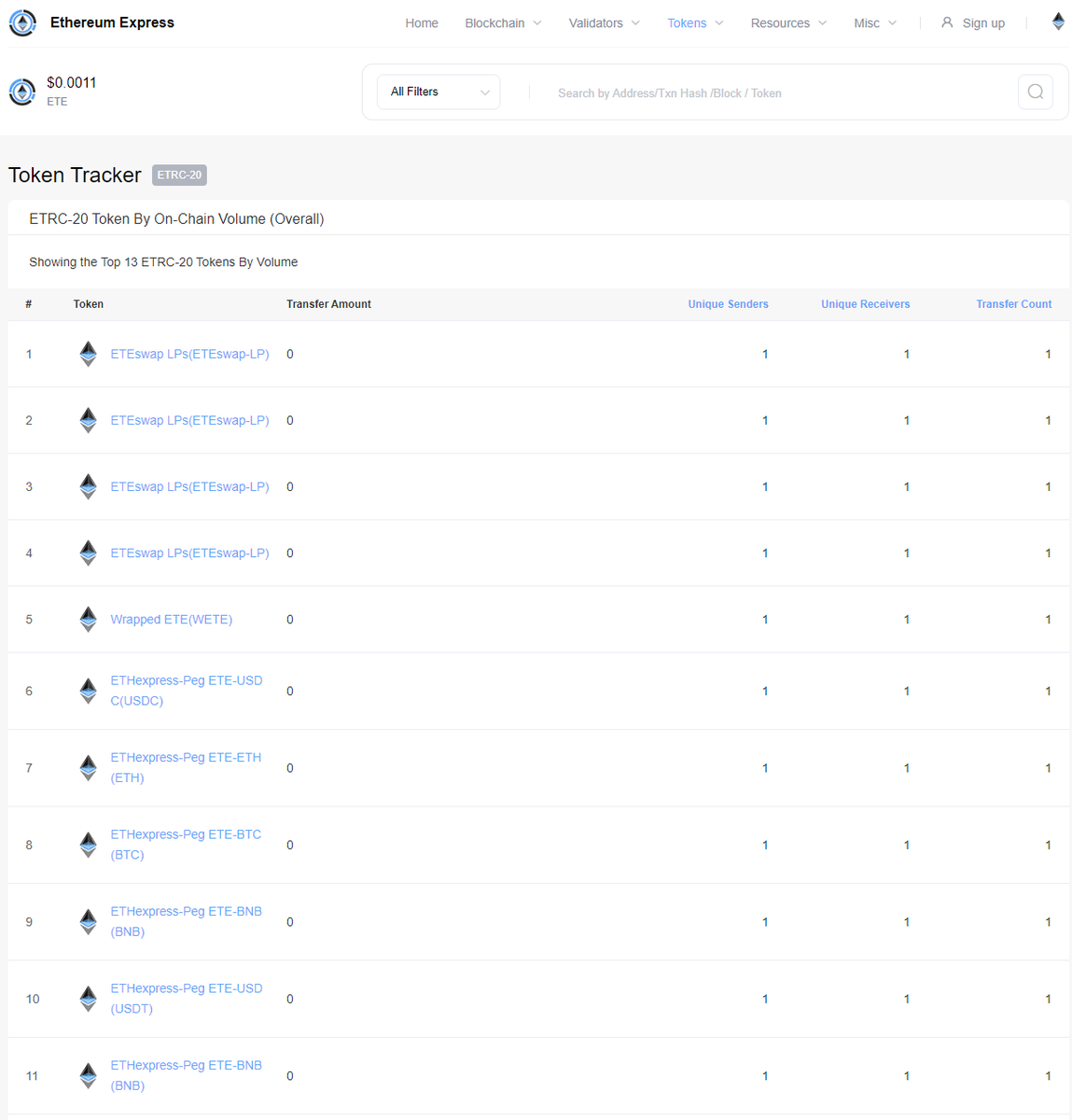This screenshot has width=1072, height=1120.
Task: Click the search magnifier icon
Action: (1035, 91)
